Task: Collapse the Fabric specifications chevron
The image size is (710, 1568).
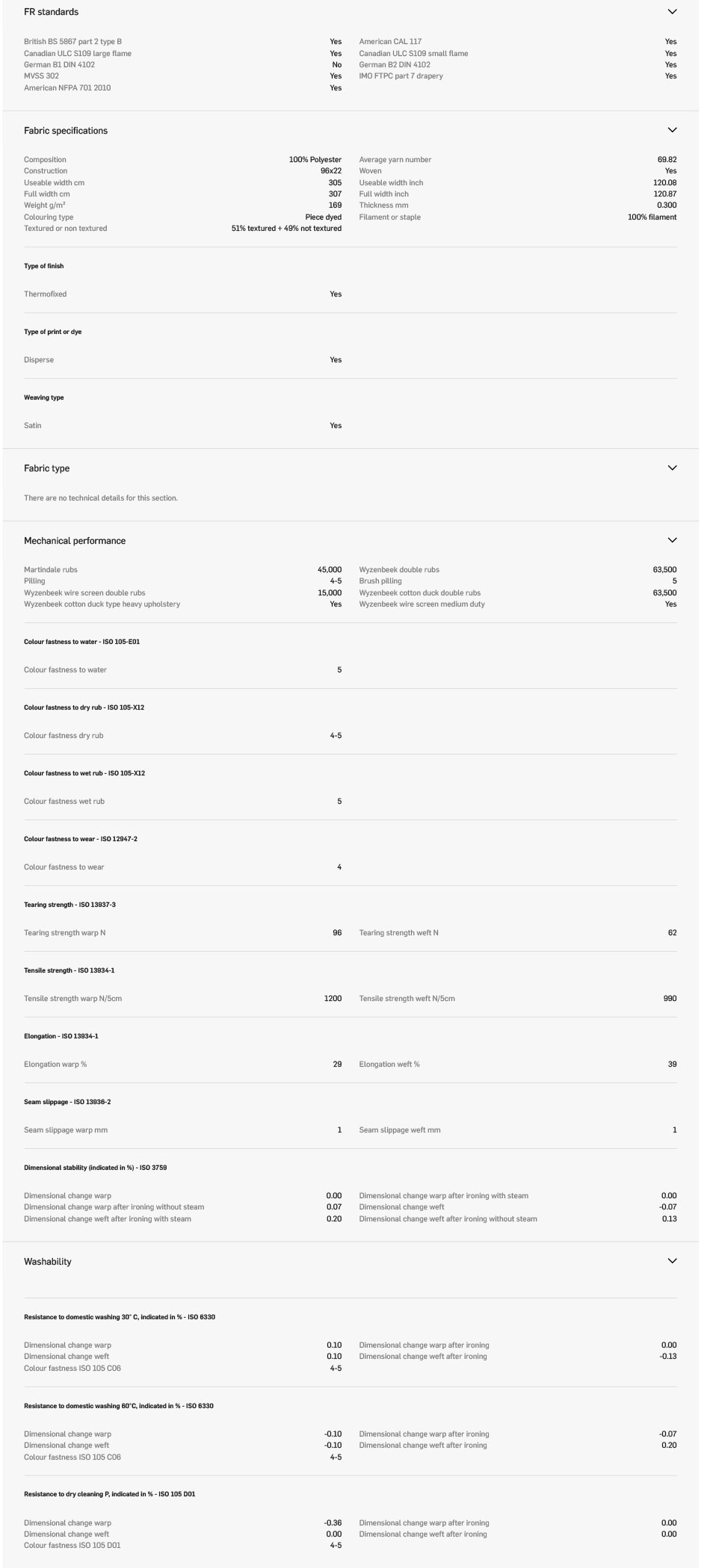Action: pyautogui.click(x=672, y=130)
